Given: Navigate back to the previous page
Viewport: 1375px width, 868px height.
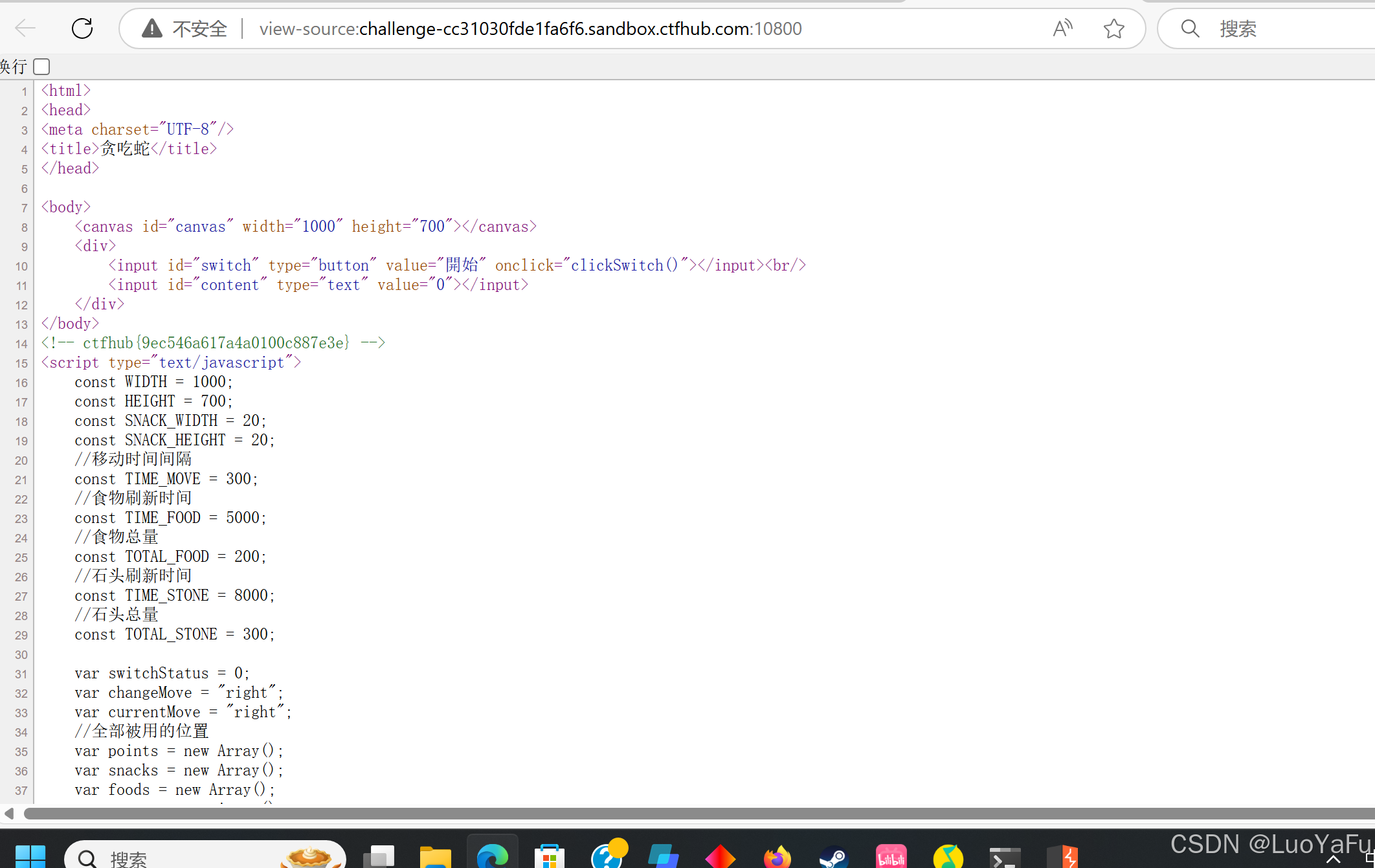Looking at the screenshot, I should [x=25, y=28].
